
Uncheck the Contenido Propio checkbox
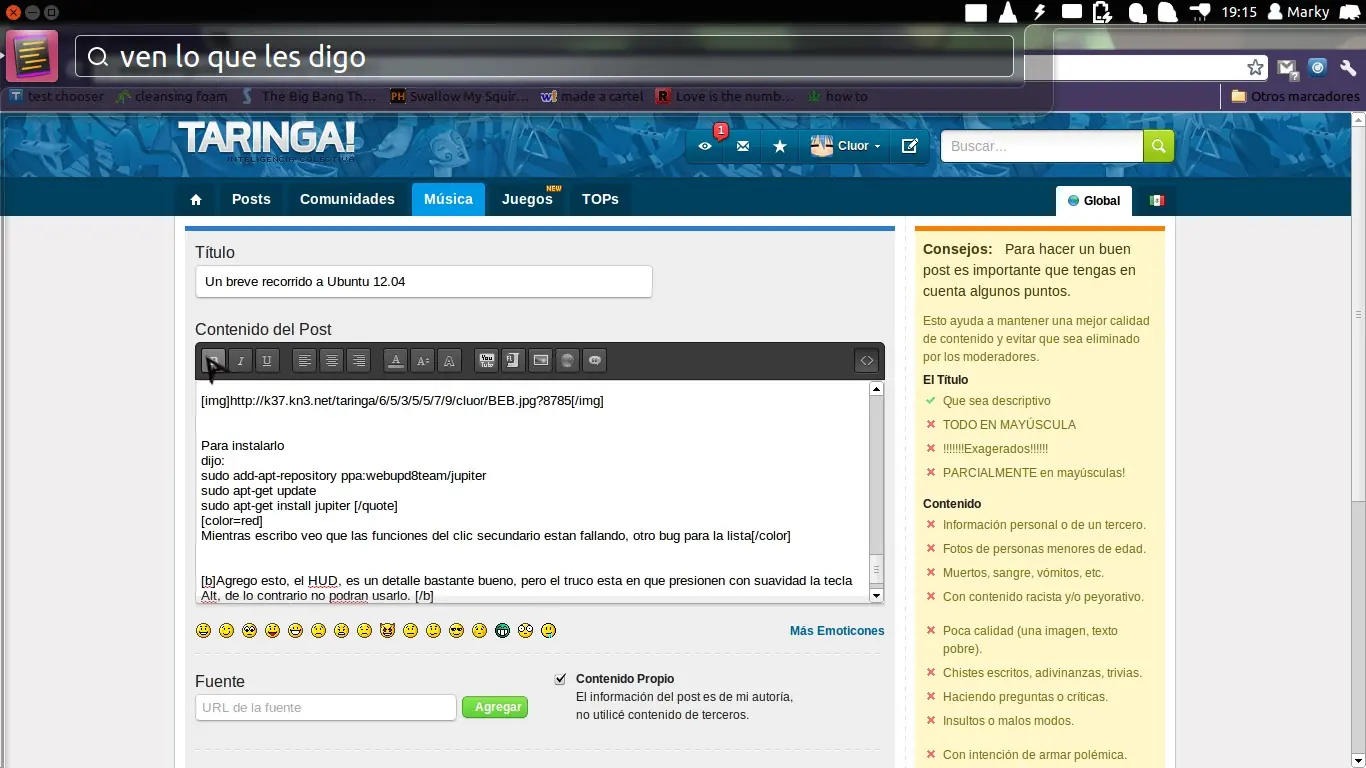560,678
